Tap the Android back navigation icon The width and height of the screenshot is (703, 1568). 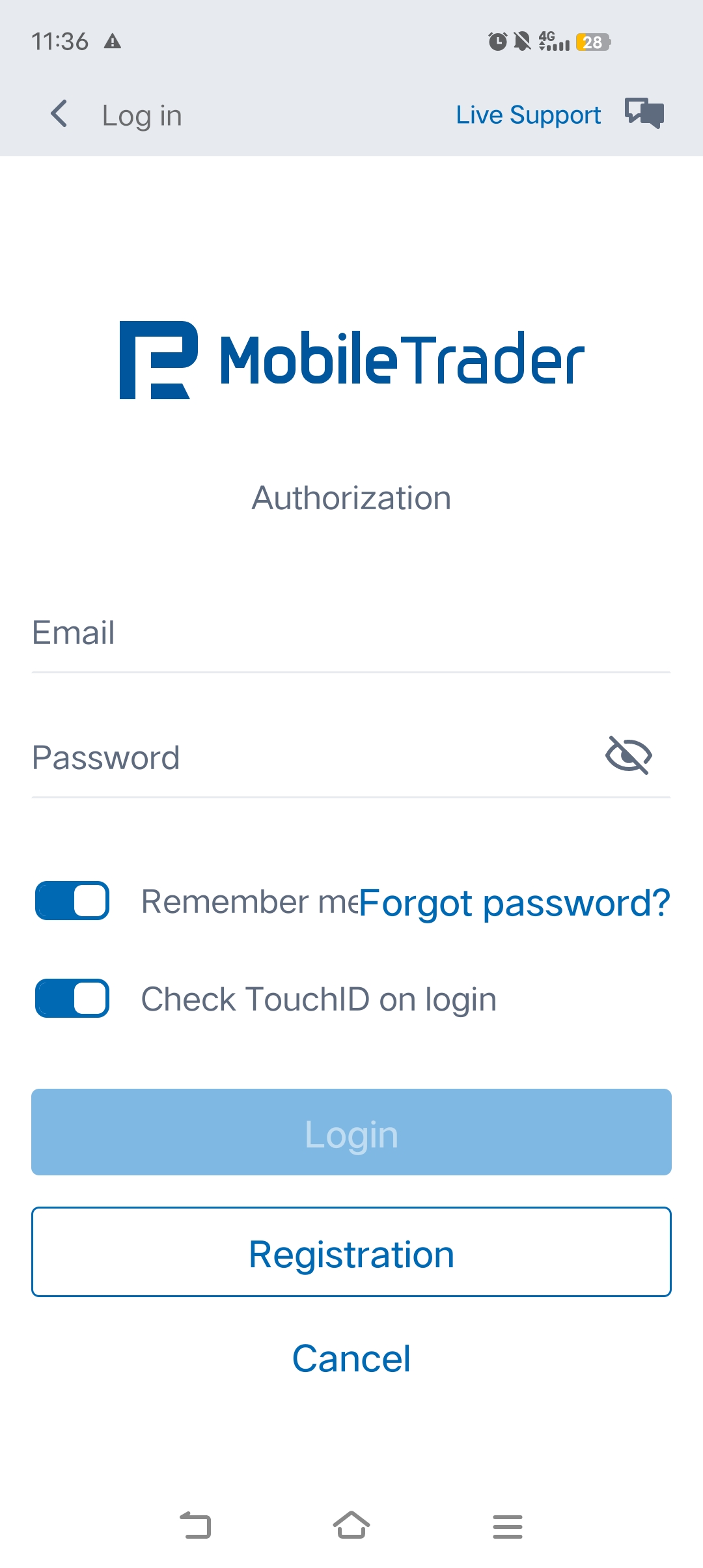(195, 1525)
